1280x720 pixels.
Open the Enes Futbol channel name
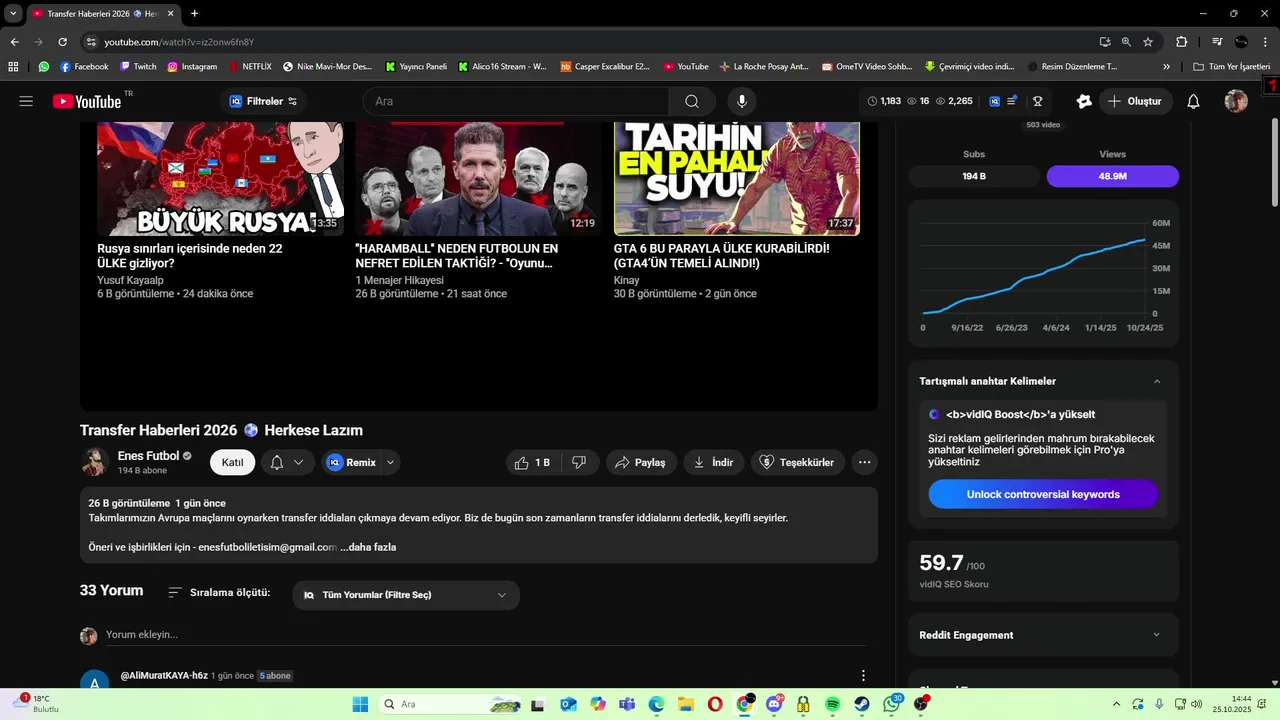(148, 456)
